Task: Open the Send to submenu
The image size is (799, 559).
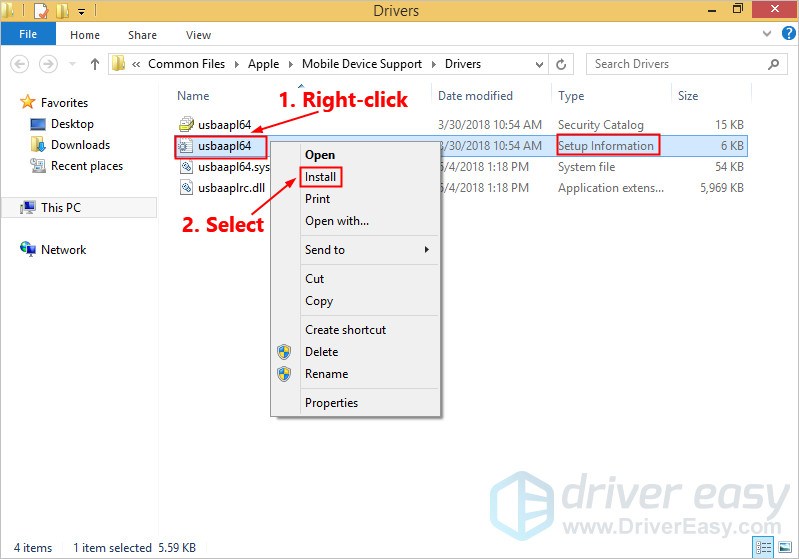Action: tap(367, 250)
